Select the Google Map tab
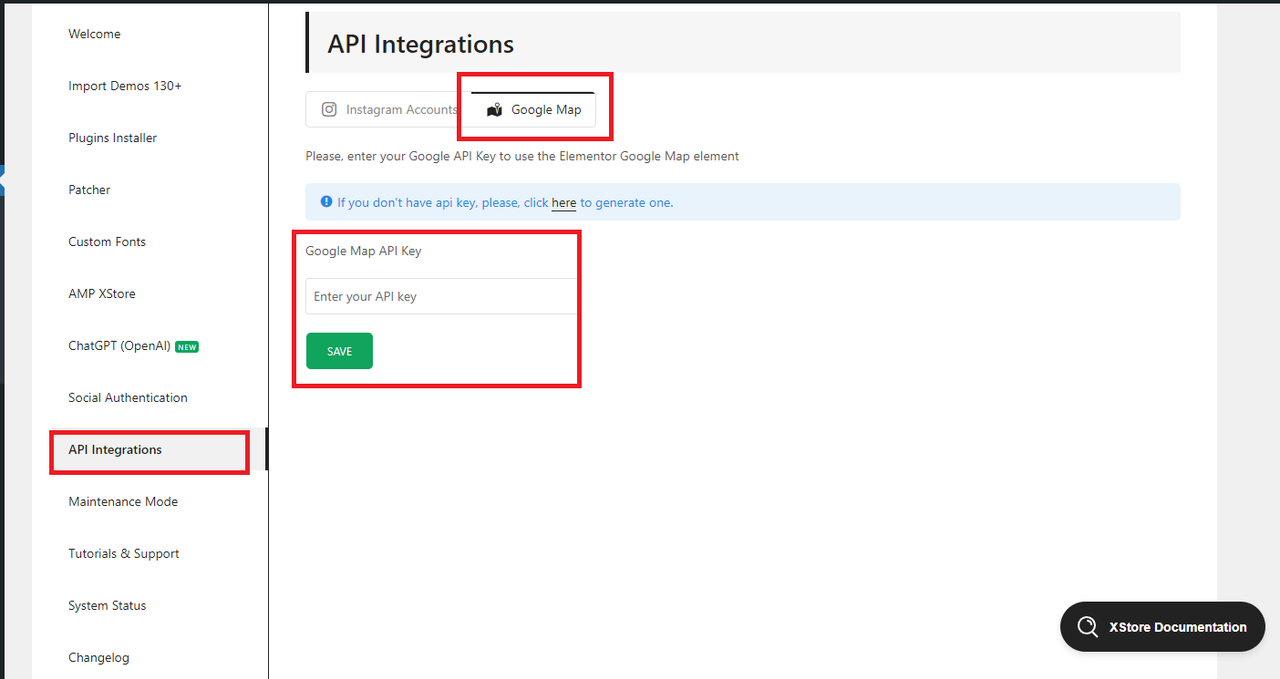The image size is (1280, 679). coord(533,110)
